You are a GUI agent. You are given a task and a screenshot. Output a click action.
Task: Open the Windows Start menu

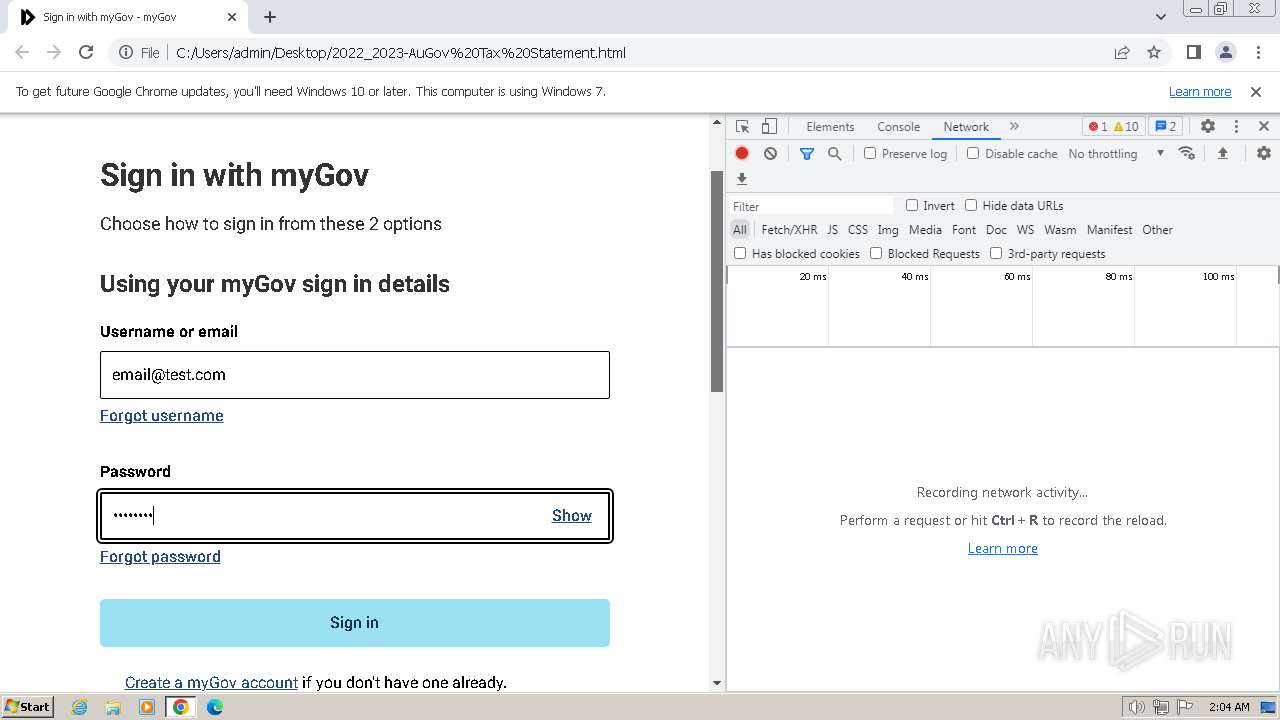(x=28, y=707)
